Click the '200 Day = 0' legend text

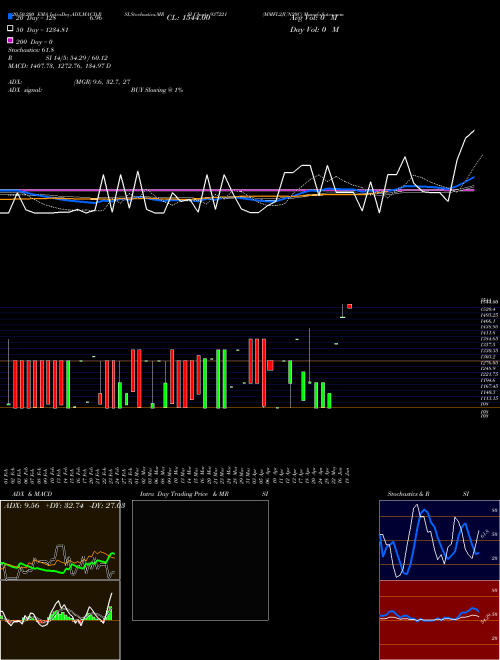pos(34,42)
